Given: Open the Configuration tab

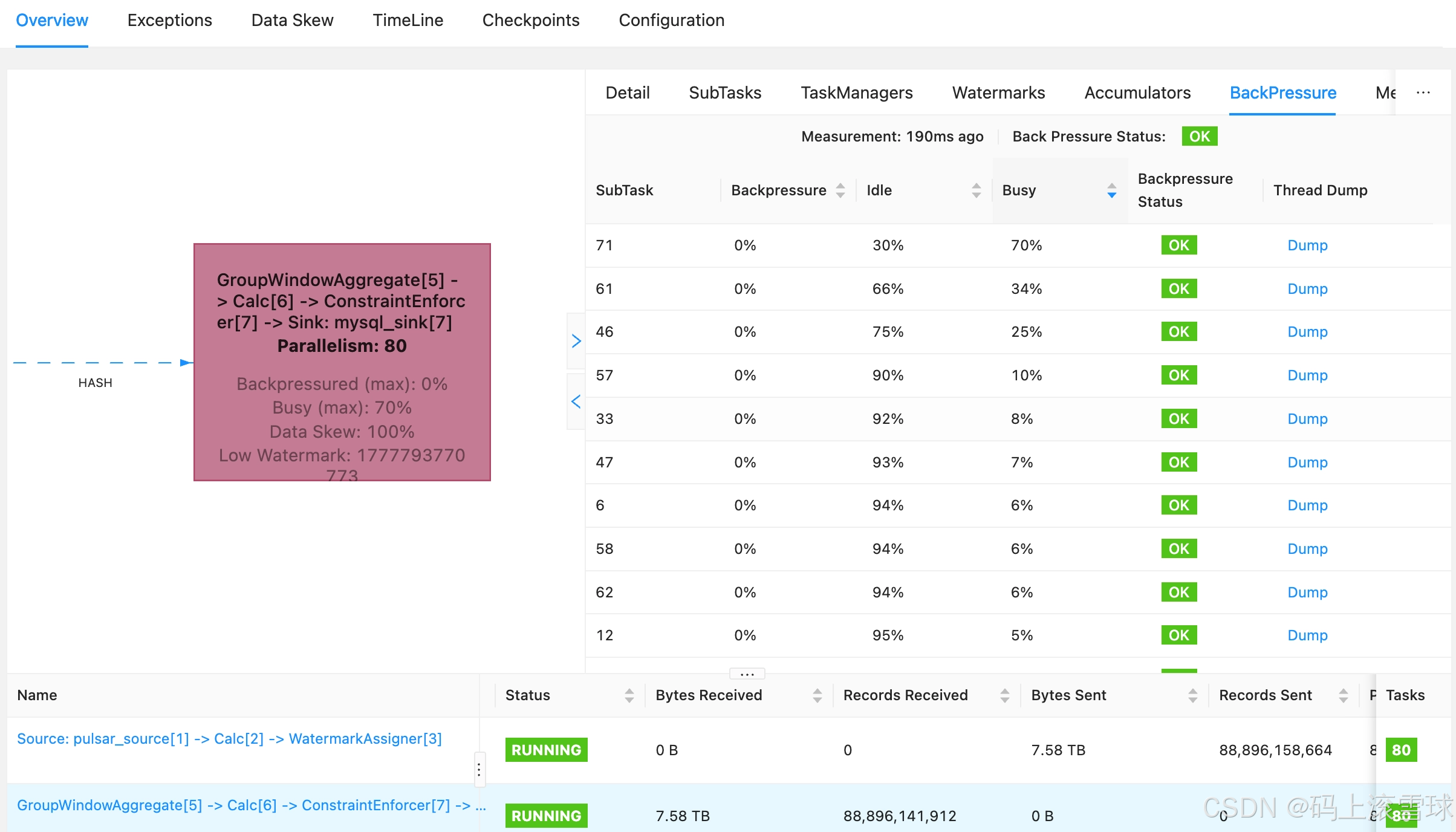Looking at the screenshot, I should (672, 21).
